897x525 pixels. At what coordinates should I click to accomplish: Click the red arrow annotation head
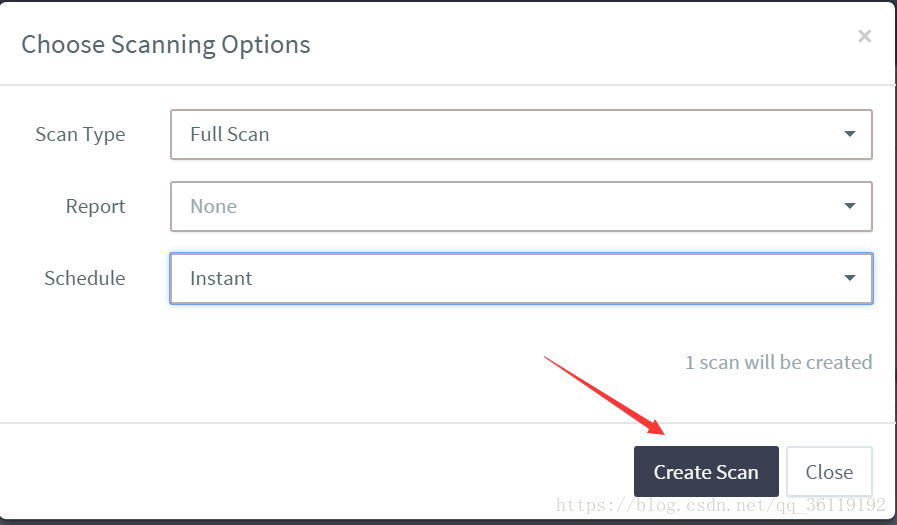point(654,426)
